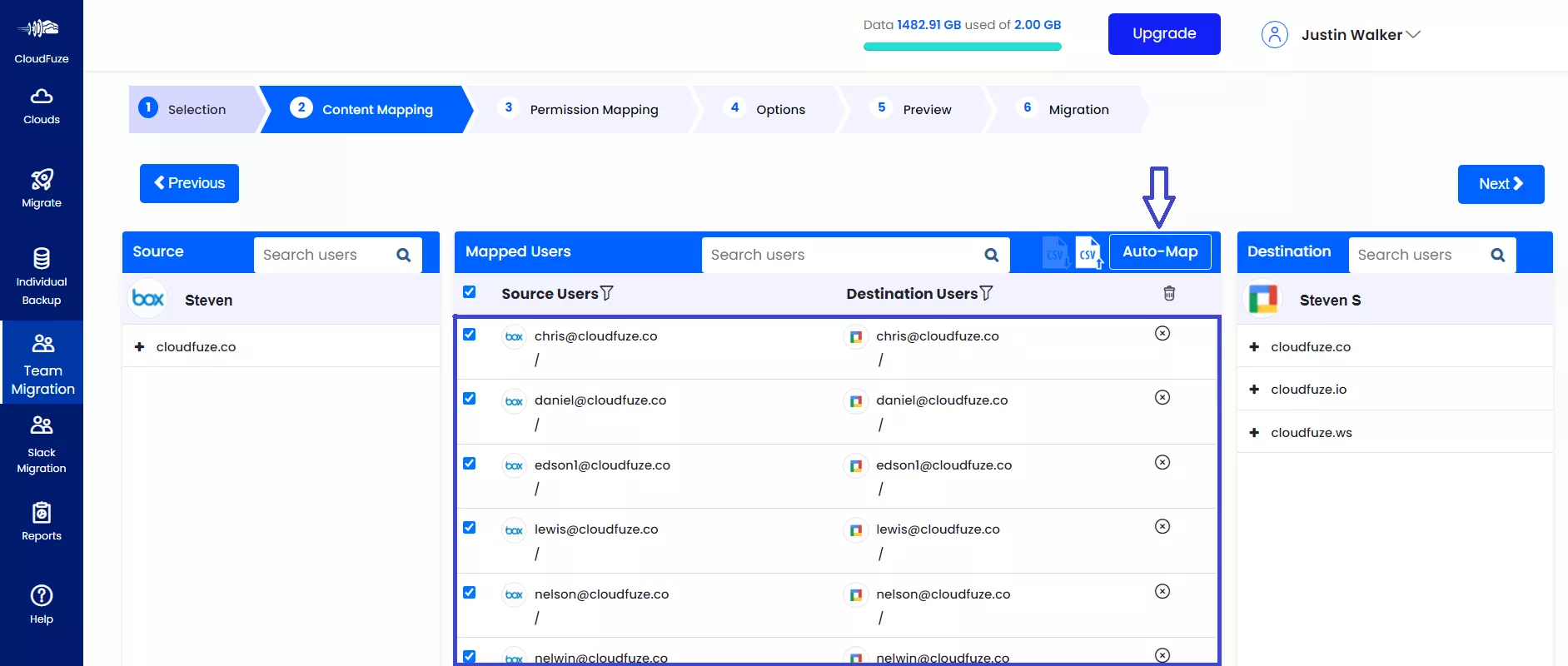Open the CloudFuze logo home
Screen dimensions: 1568x666
coord(41,40)
